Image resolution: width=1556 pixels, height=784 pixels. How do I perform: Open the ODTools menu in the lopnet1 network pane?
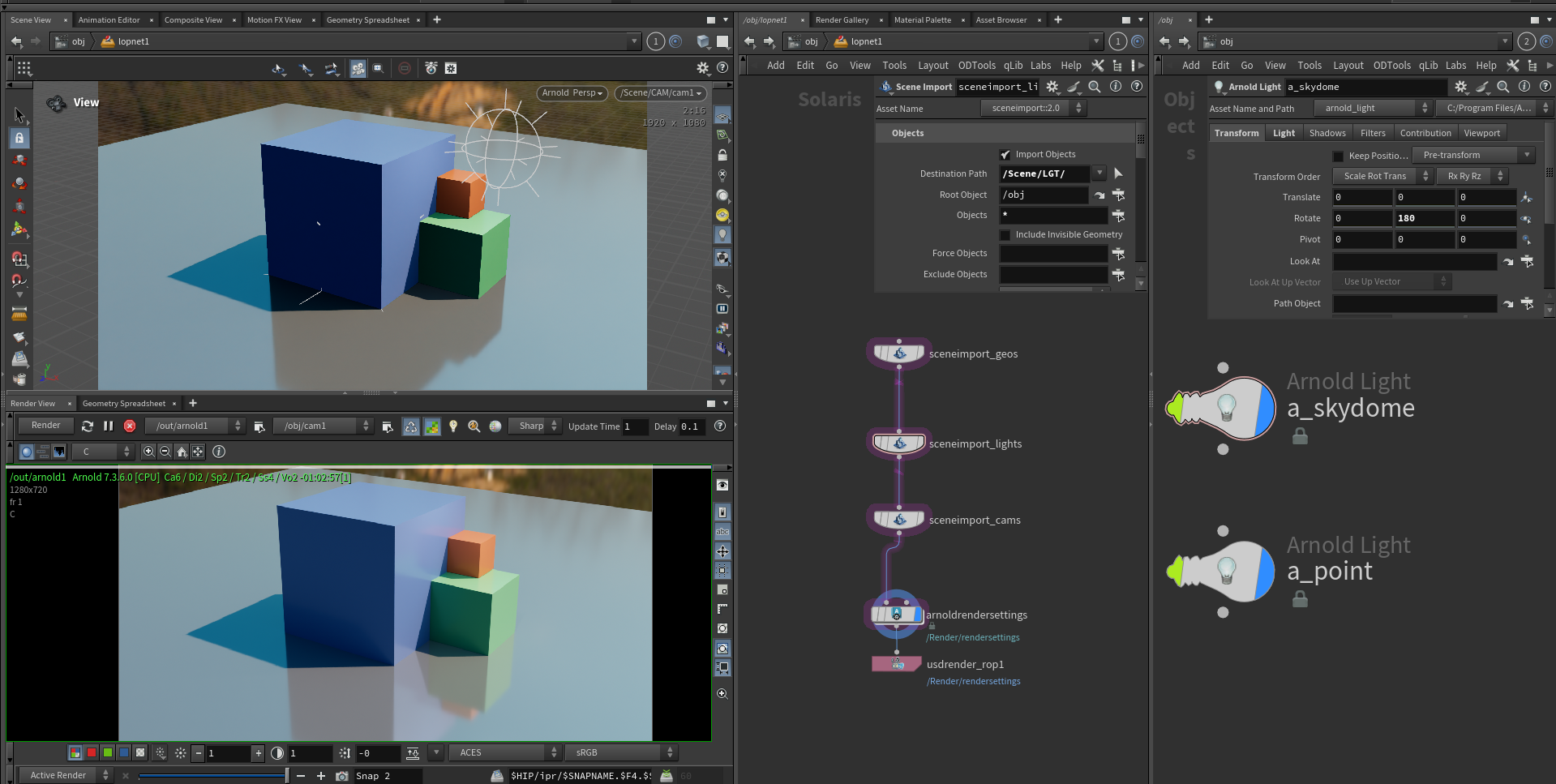coord(976,66)
